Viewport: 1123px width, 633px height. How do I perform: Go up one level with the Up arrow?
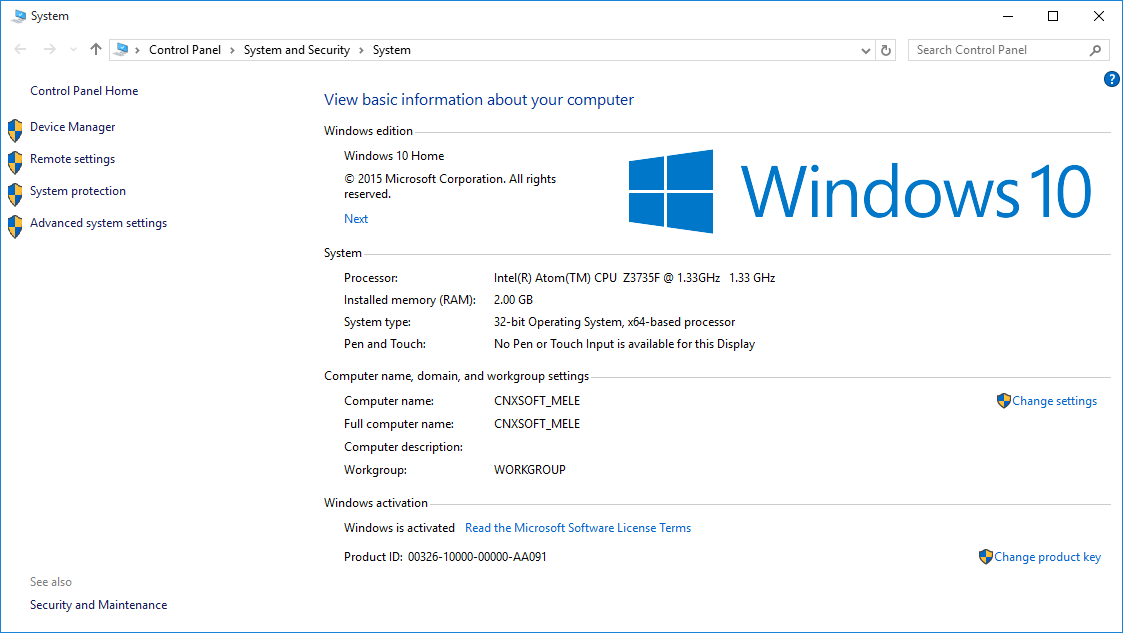point(96,49)
